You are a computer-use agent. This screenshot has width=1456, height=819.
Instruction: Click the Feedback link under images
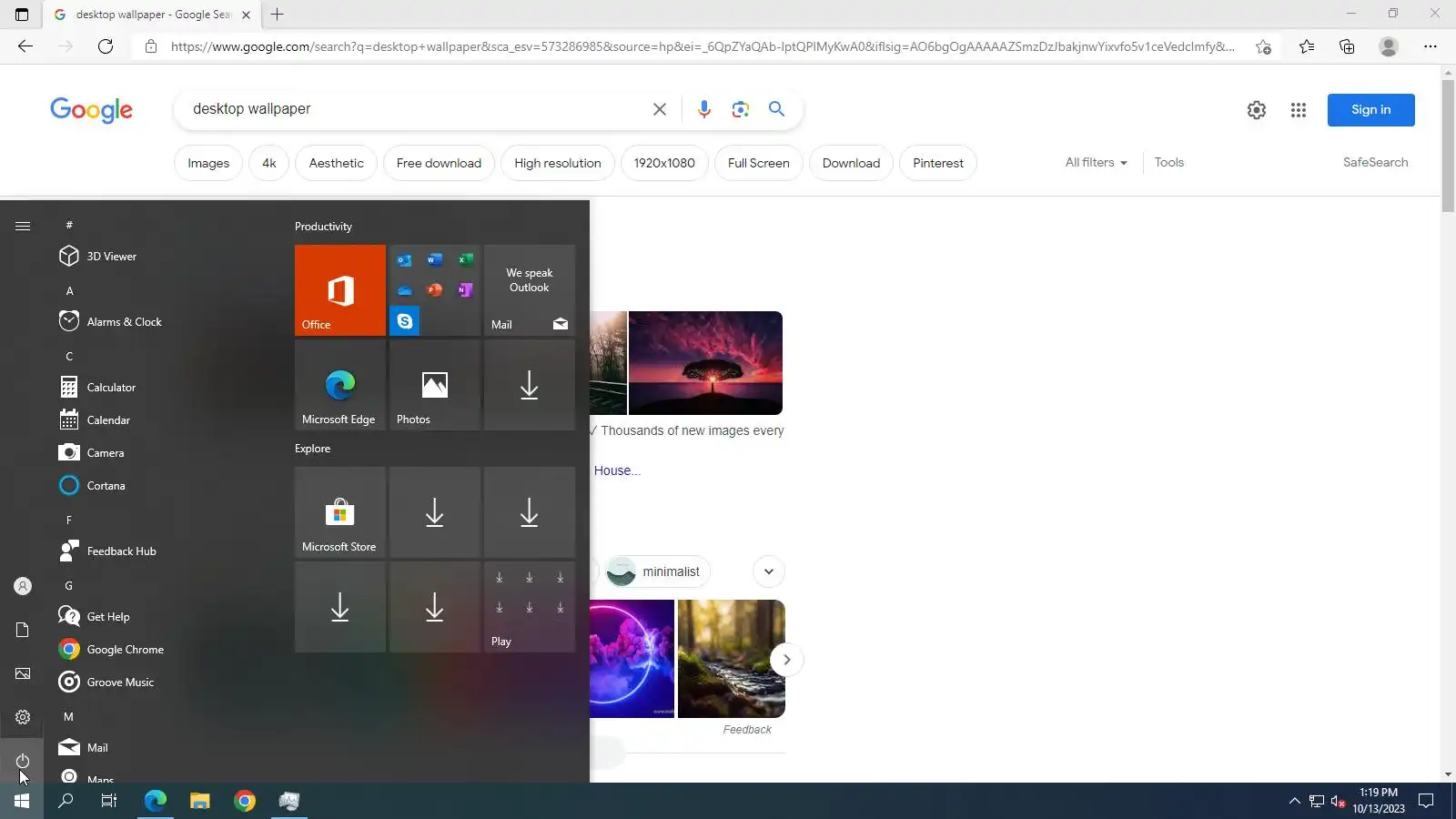point(747,730)
